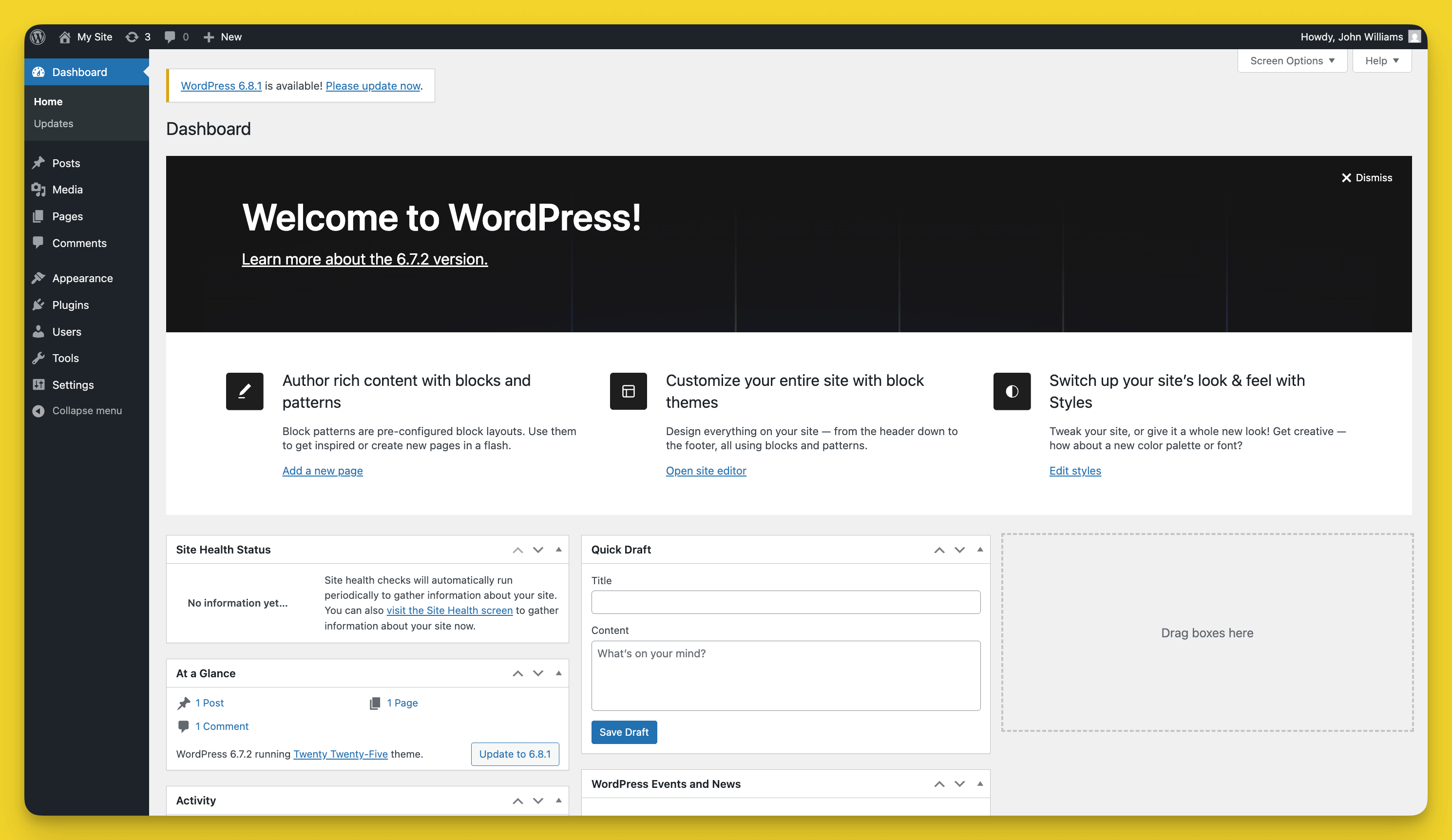Viewport: 1452px width, 840px height.
Task: Click the Save Draft button
Action: pos(624,732)
